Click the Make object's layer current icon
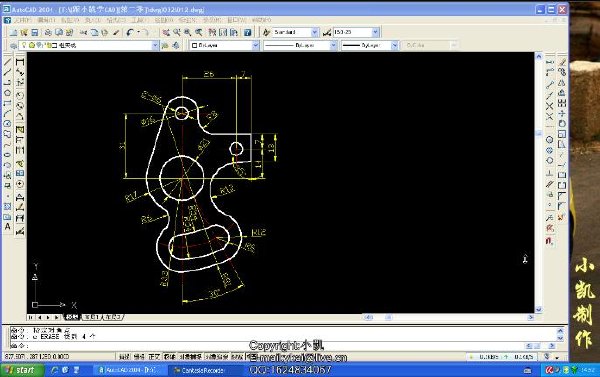Image resolution: width=600 pixels, height=377 pixels. [x=165, y=46]
